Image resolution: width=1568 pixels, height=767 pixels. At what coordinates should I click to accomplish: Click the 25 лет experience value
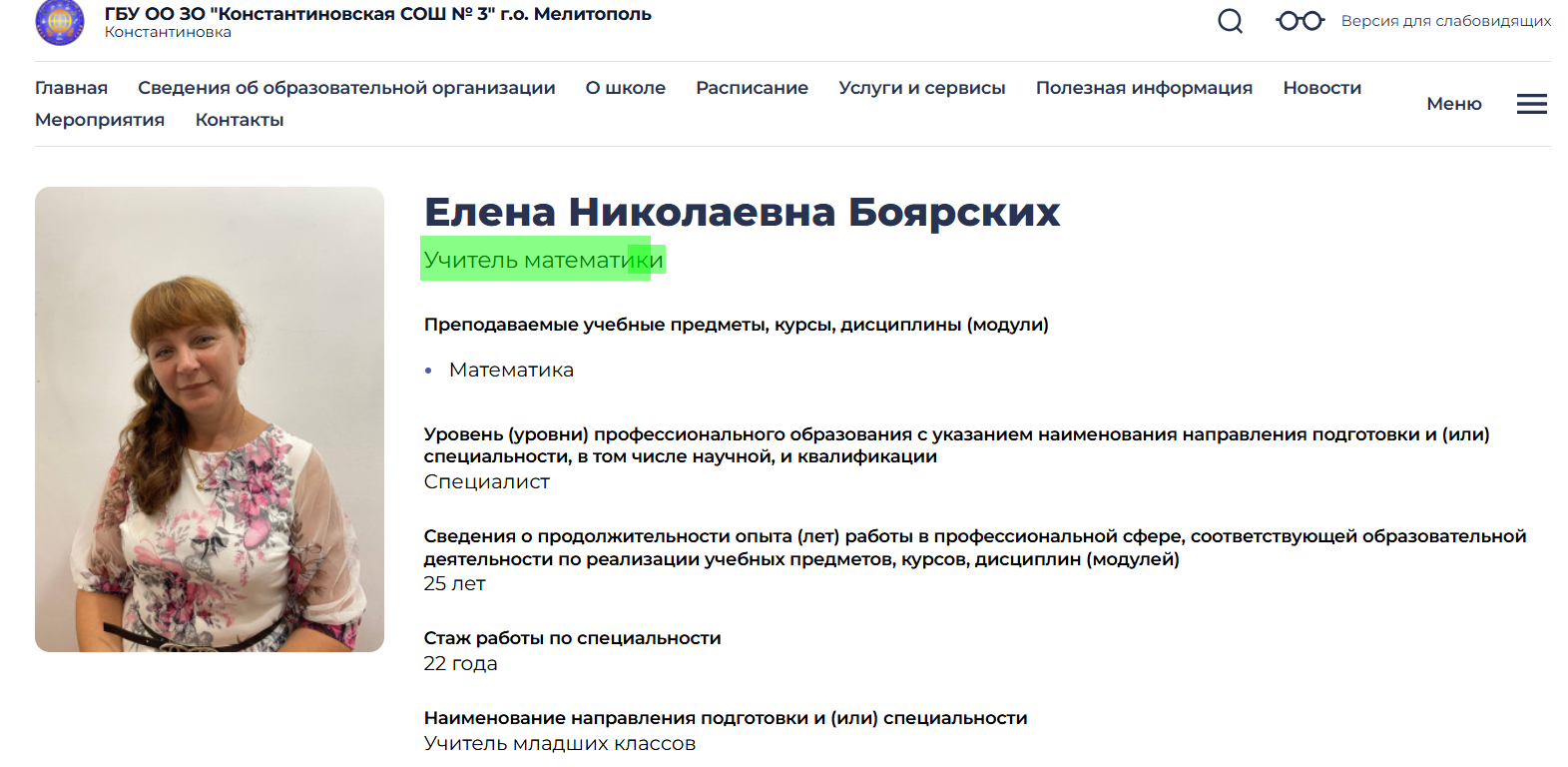(455, 583)
